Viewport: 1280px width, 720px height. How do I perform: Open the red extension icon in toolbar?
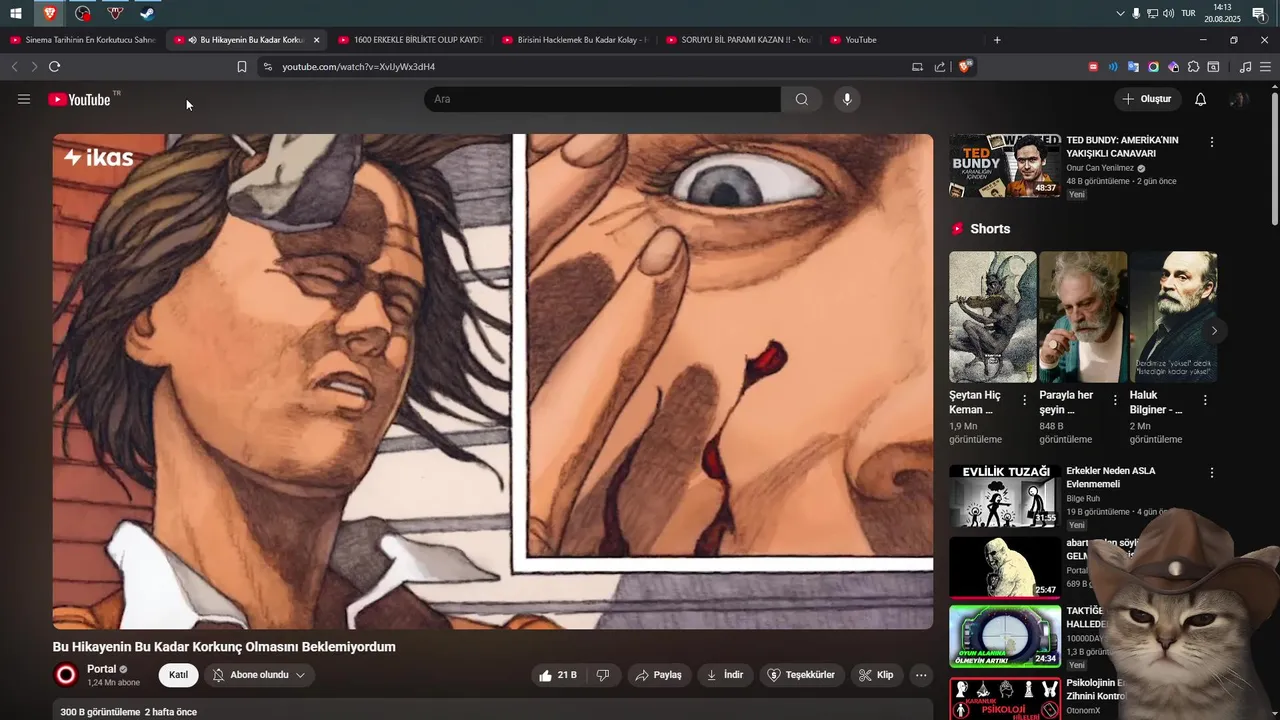click(x=1093, y=67)
